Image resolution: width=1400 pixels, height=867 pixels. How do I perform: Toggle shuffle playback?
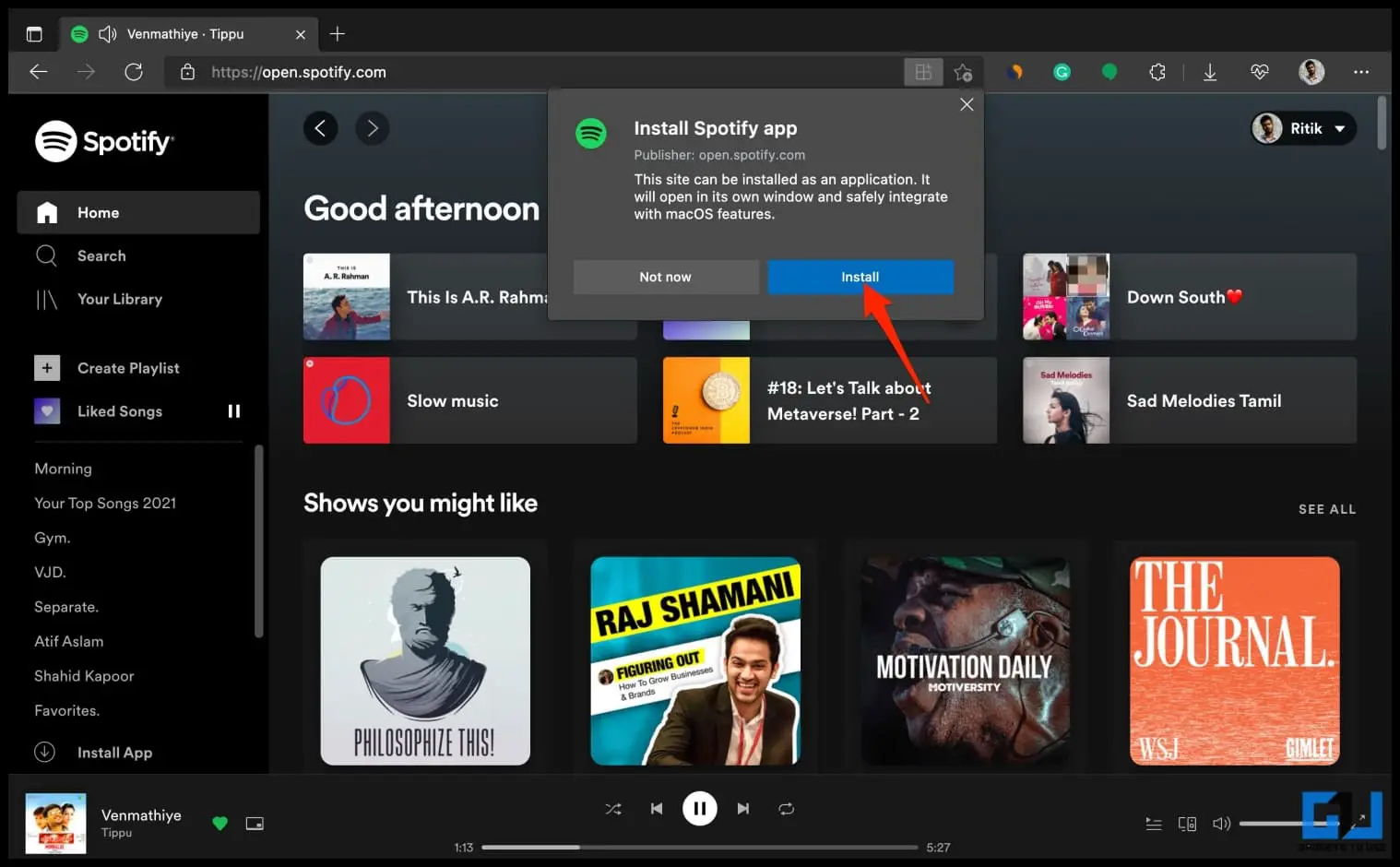[613, 809]
